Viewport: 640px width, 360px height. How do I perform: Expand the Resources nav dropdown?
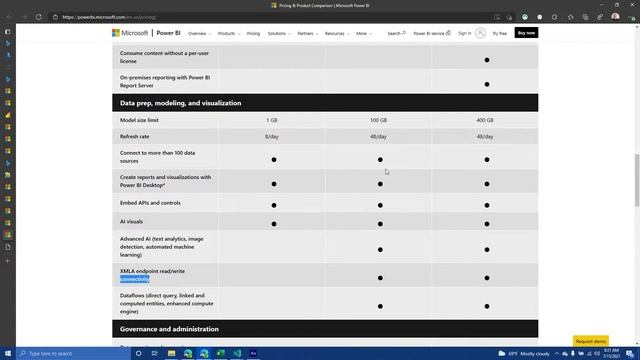click(337, 33)
